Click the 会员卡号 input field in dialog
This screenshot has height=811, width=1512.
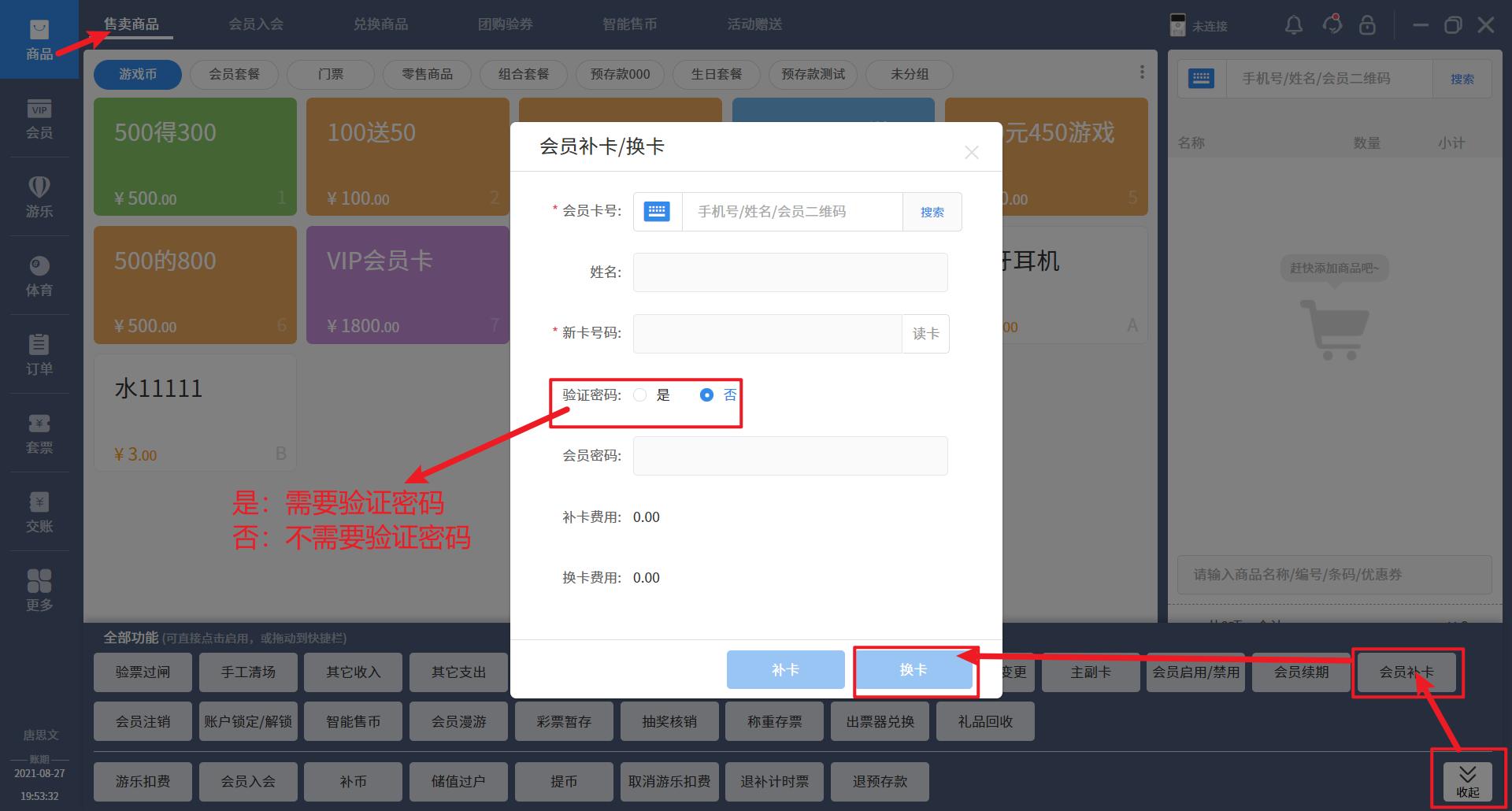coord(792,212)
